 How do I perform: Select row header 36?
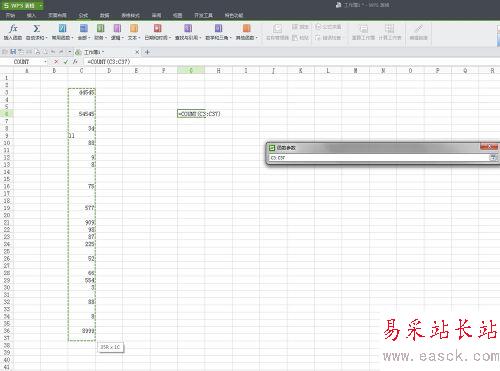pos(7,331)
